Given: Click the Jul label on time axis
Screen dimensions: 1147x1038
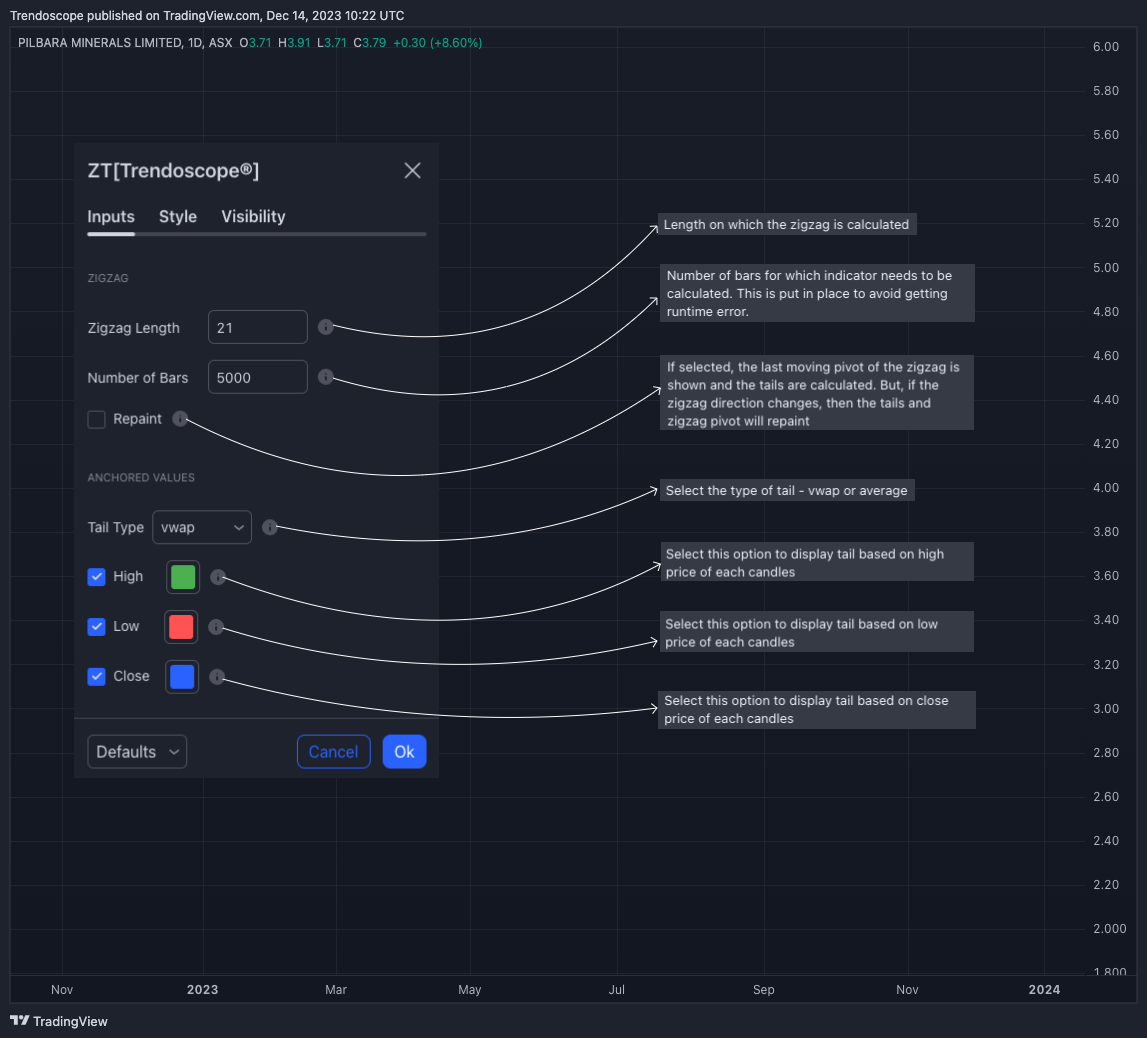Looking at the screenshot, I should [x=617, y=990].
